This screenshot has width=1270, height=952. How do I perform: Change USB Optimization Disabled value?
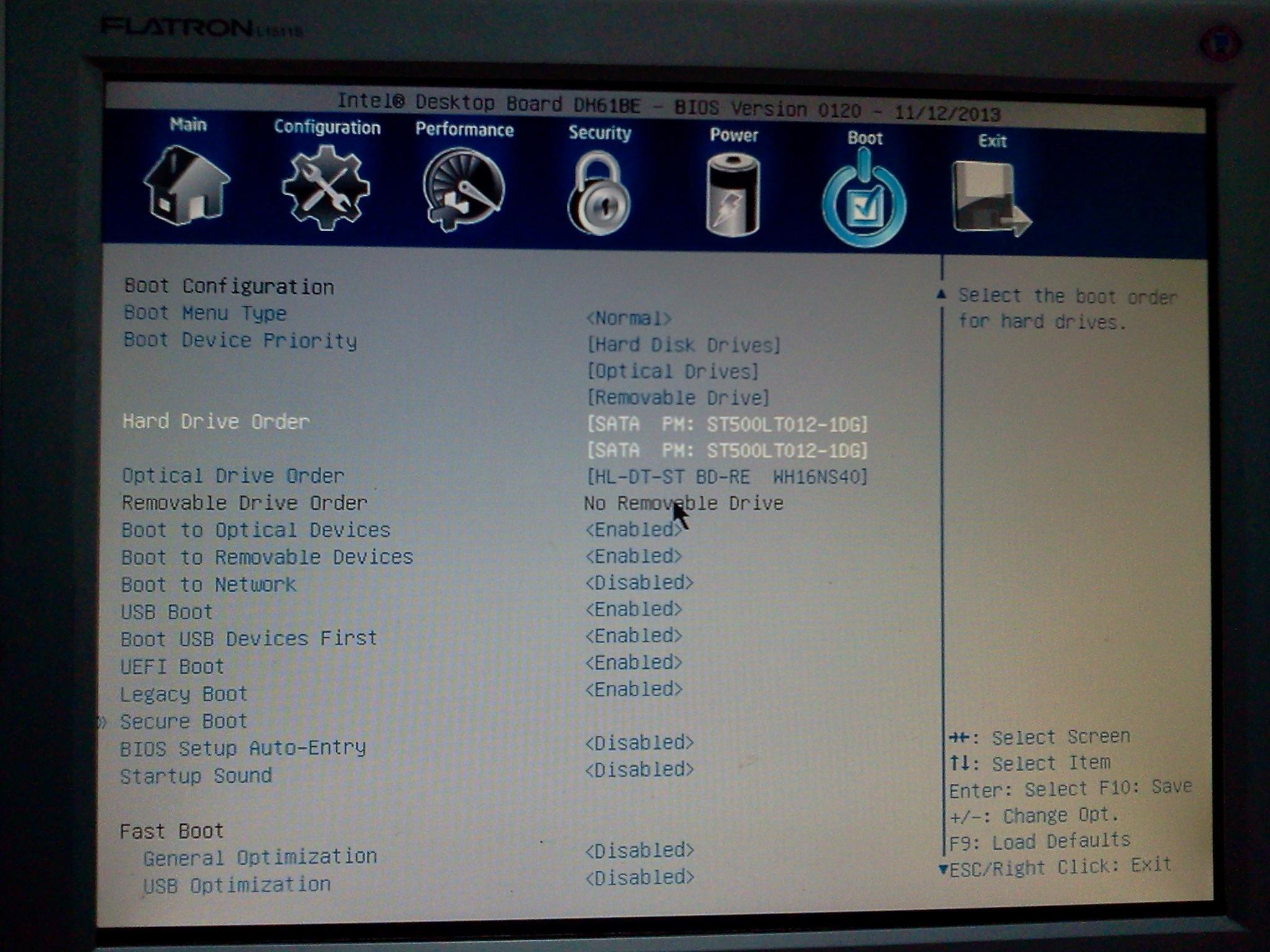tap(639, 877)
